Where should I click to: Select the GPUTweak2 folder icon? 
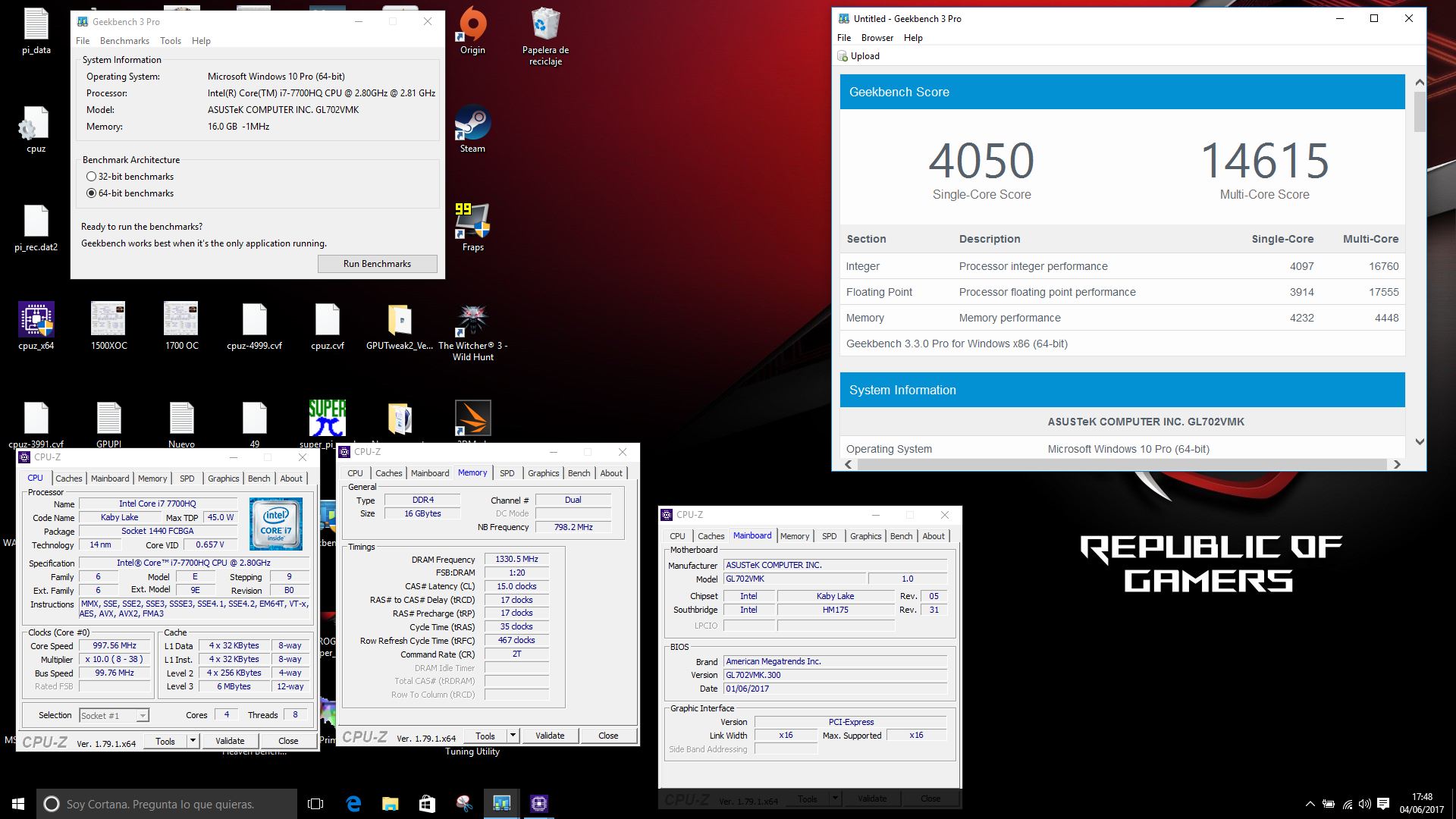(400, 325)
